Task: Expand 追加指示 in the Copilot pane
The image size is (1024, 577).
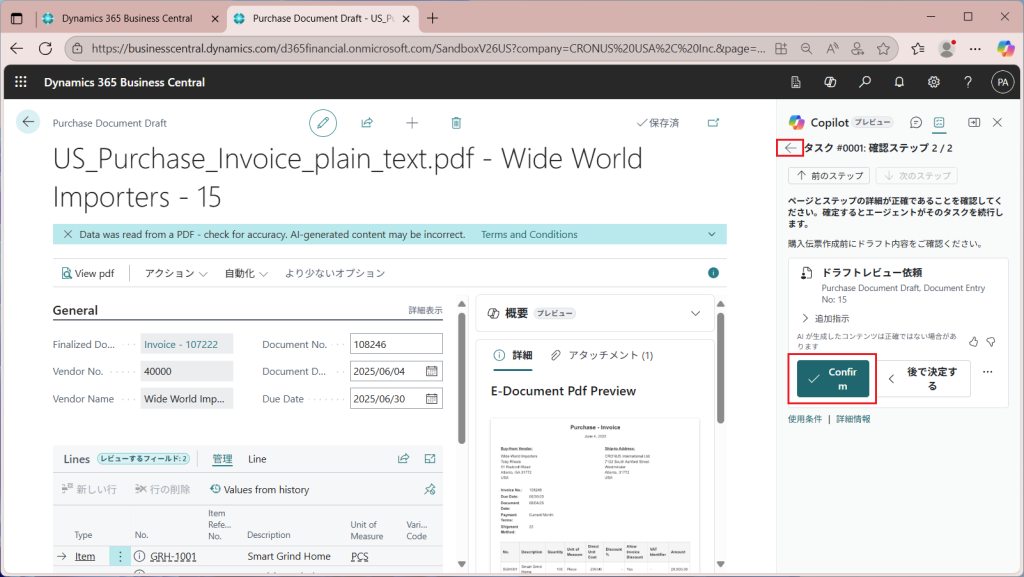Action: 825,319
